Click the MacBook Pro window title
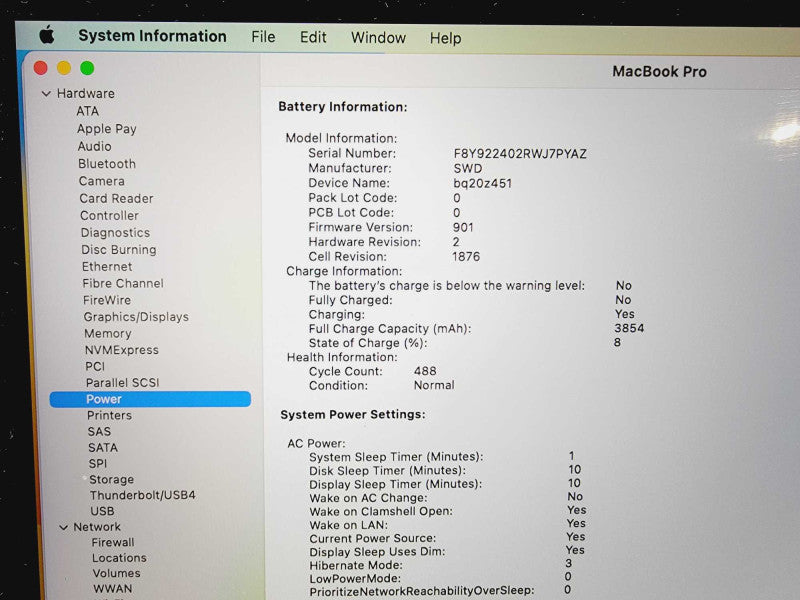 [659, 71]
